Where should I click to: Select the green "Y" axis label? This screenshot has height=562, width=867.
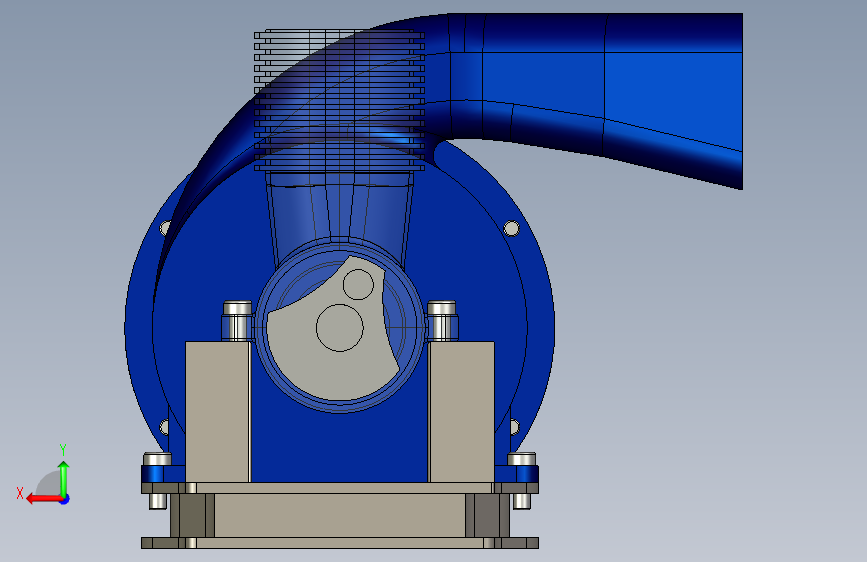point(62,449)
